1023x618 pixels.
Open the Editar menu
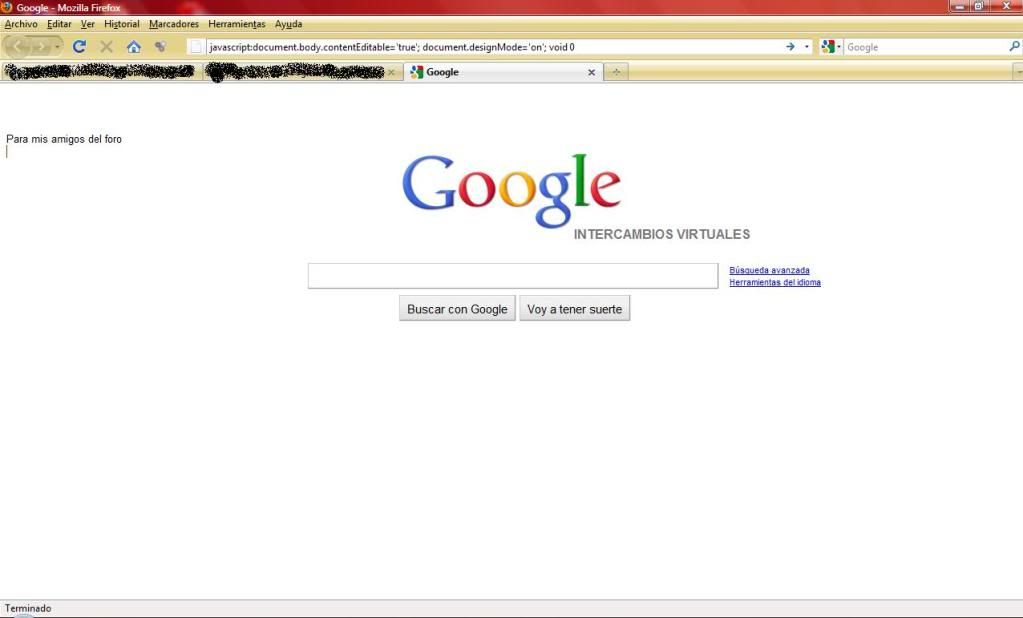tap(59, 24)
